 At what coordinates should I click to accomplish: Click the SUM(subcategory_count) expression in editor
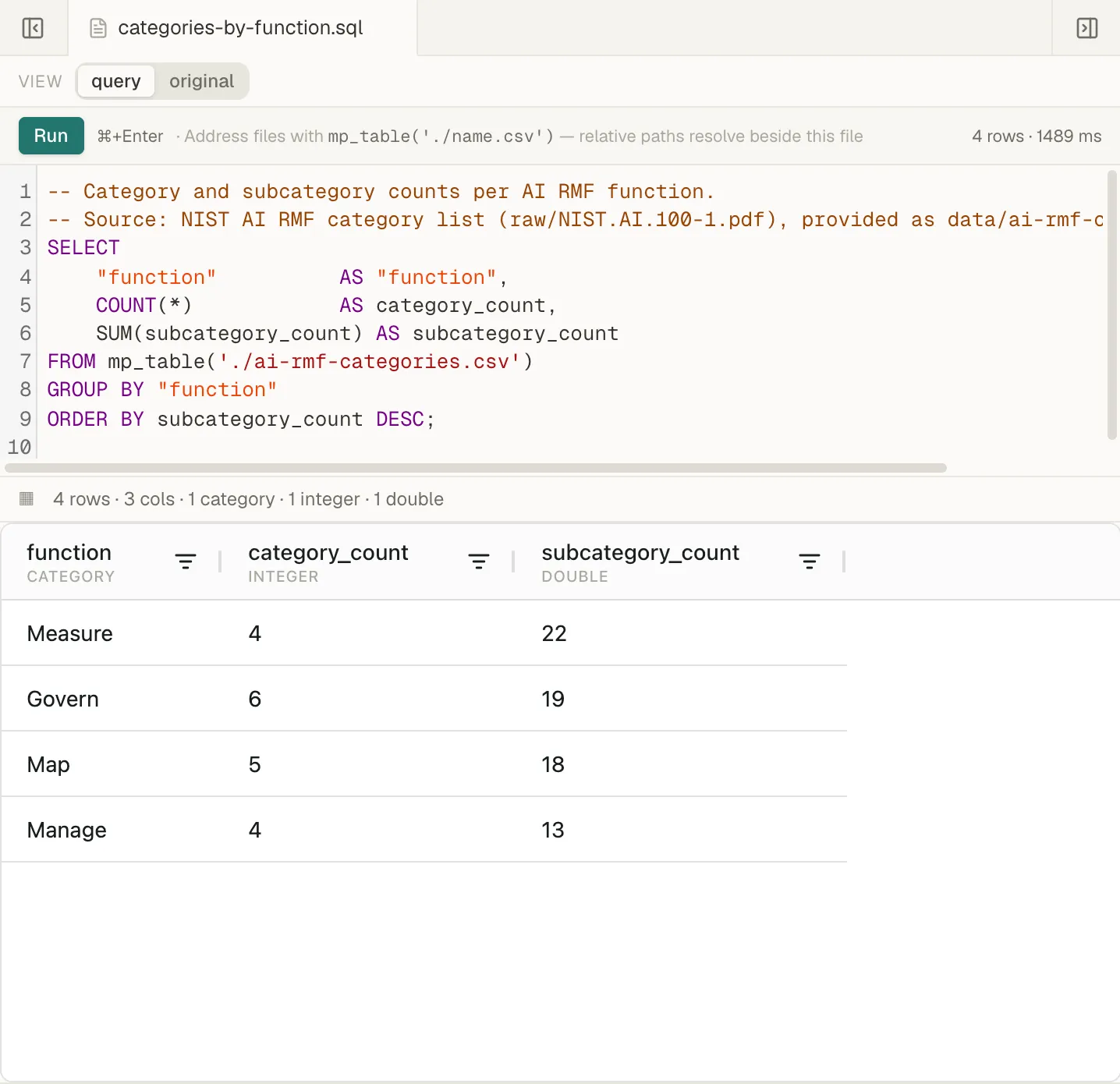pos(229,334)
